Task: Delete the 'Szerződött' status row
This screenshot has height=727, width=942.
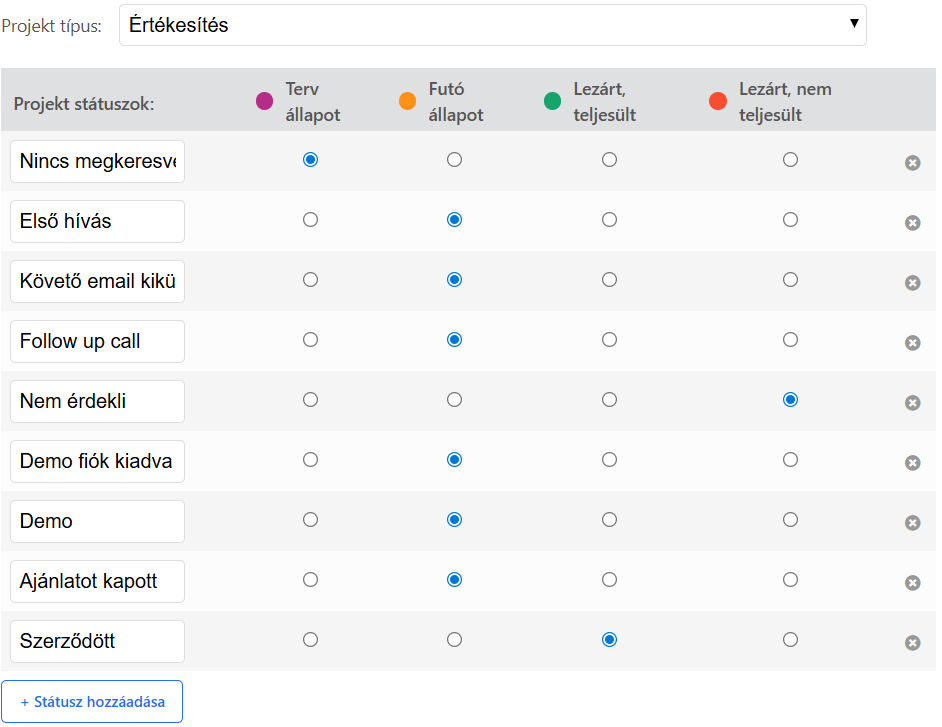Action: (x=912, y=643)
